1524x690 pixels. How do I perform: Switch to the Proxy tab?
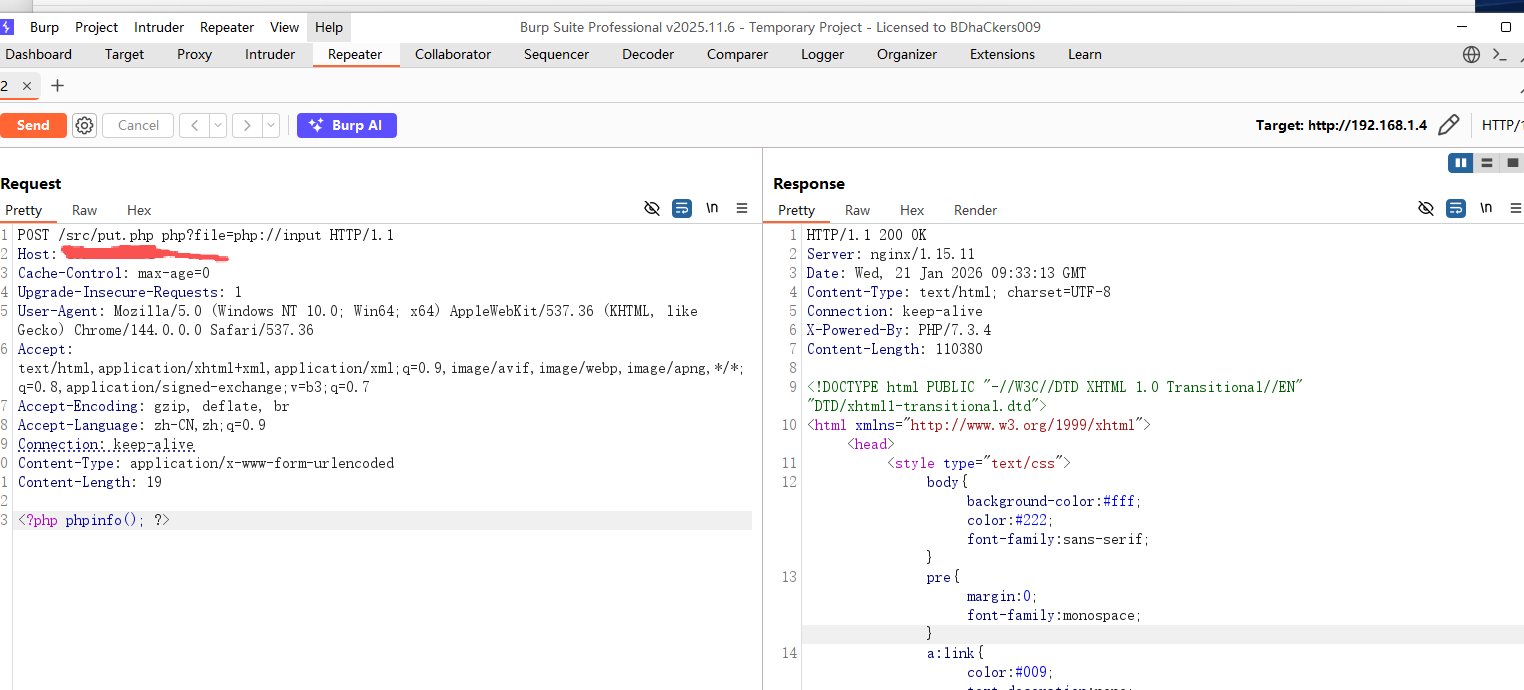click(194, 54)
